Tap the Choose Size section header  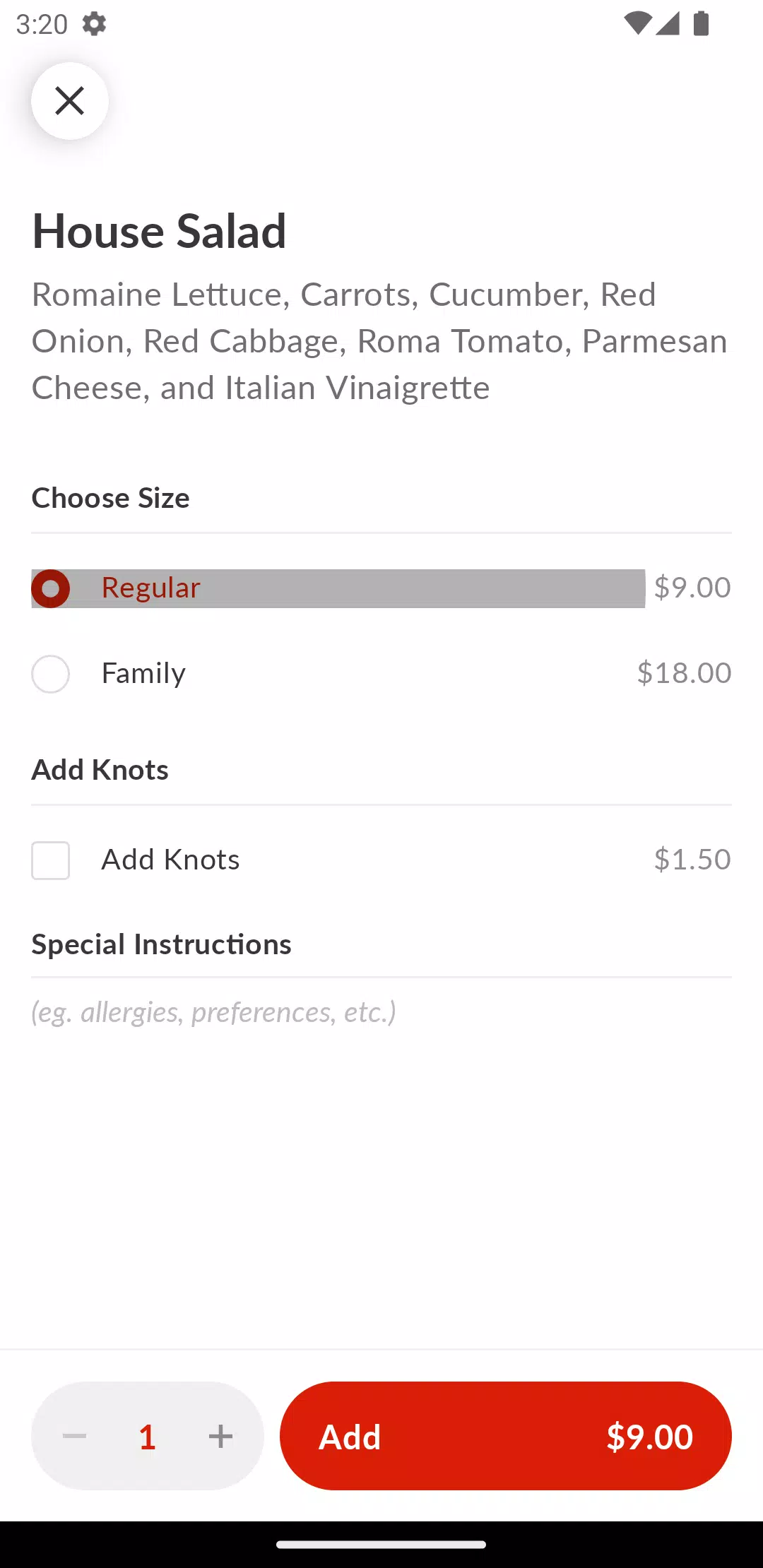point(111,498)
